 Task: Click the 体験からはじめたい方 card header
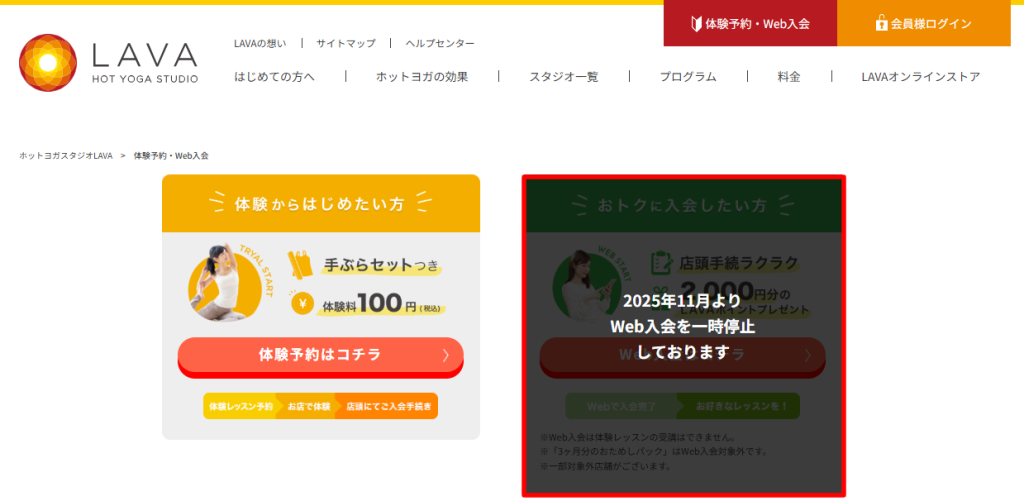(x=321, y=203)
